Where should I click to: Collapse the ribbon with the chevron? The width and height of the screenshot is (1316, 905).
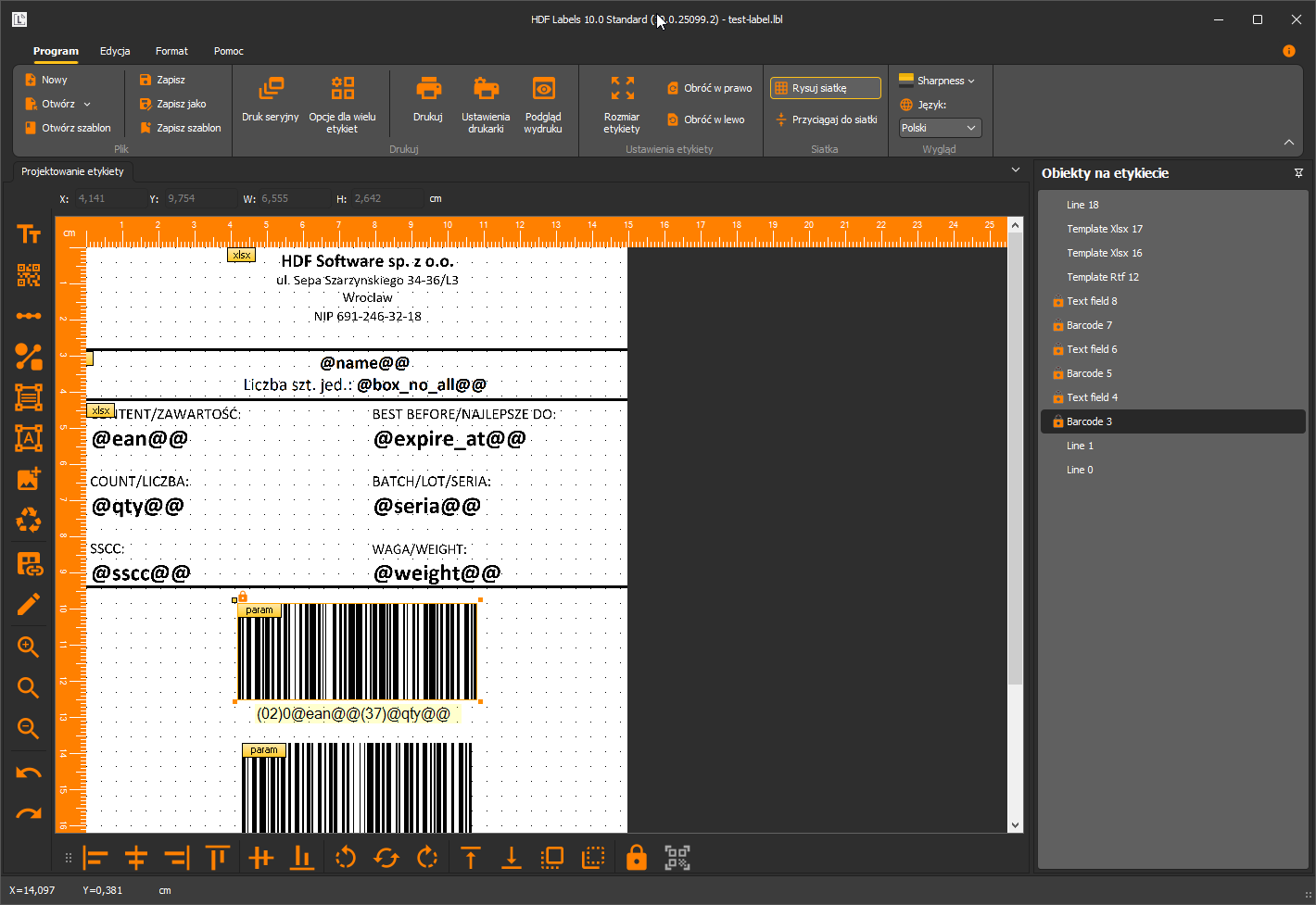1289,143
